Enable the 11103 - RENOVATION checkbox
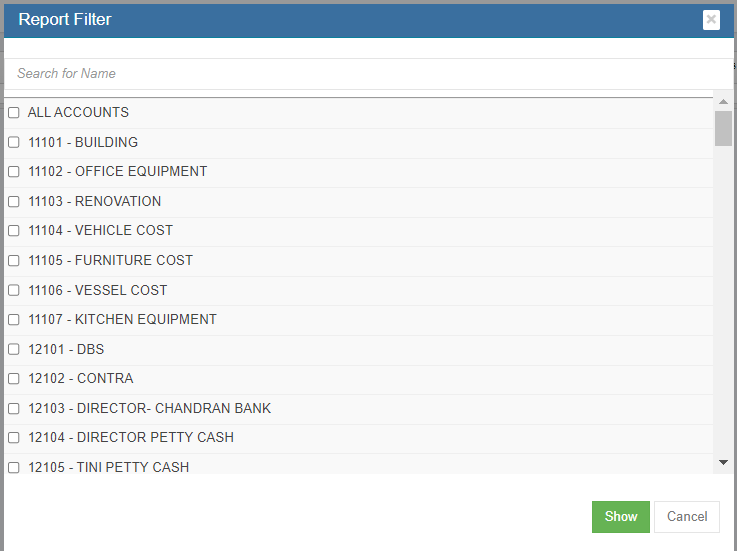This screenshot has width=737, height=551. click(x=14, y=201)
